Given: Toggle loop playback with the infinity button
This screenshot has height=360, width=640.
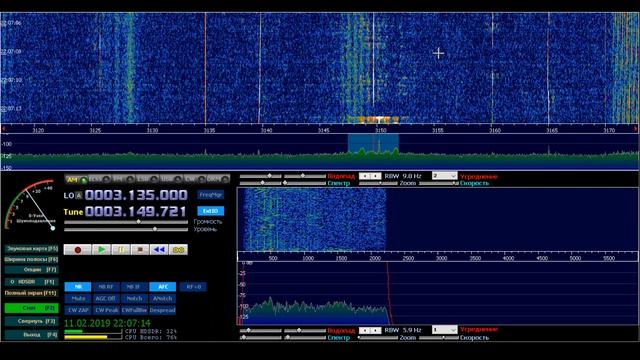Looking at the screenshot, I should (178, 249).
